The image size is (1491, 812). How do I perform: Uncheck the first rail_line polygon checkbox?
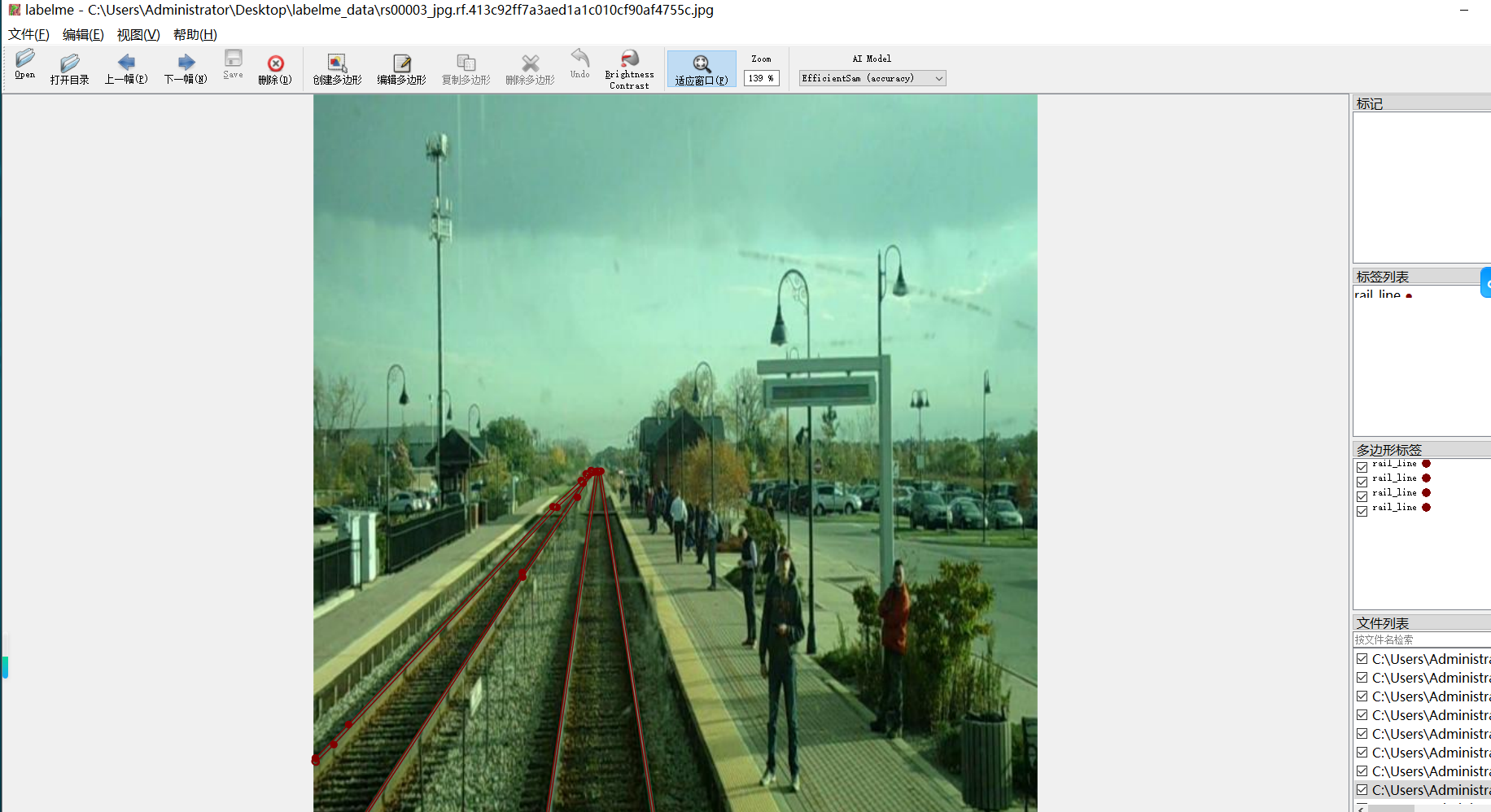1362,467
